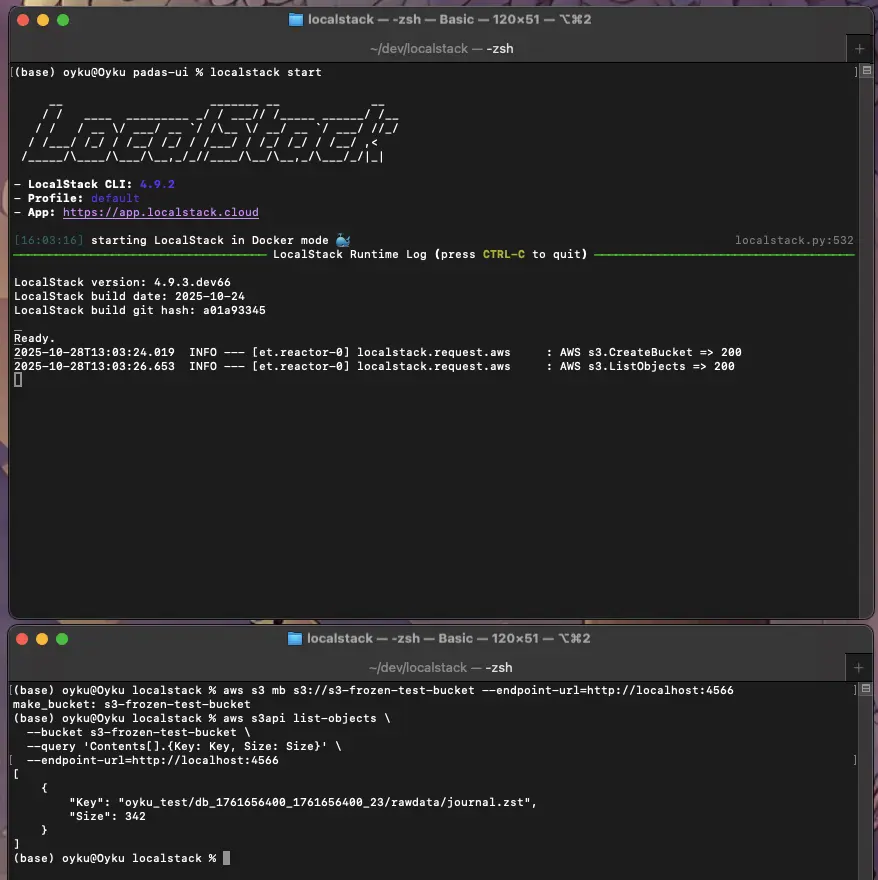Click the folder icon in the bottom window title
The width and height of the screenshot is (878, 880).
coord(295,639)
